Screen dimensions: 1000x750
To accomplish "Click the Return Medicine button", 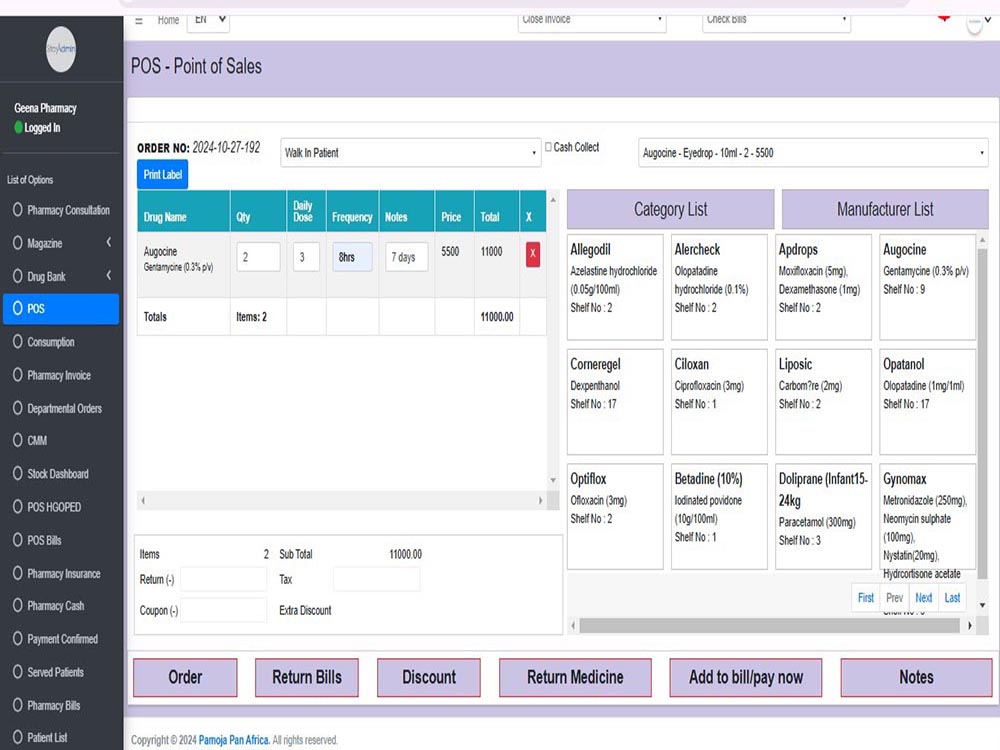I will point(575,677).
